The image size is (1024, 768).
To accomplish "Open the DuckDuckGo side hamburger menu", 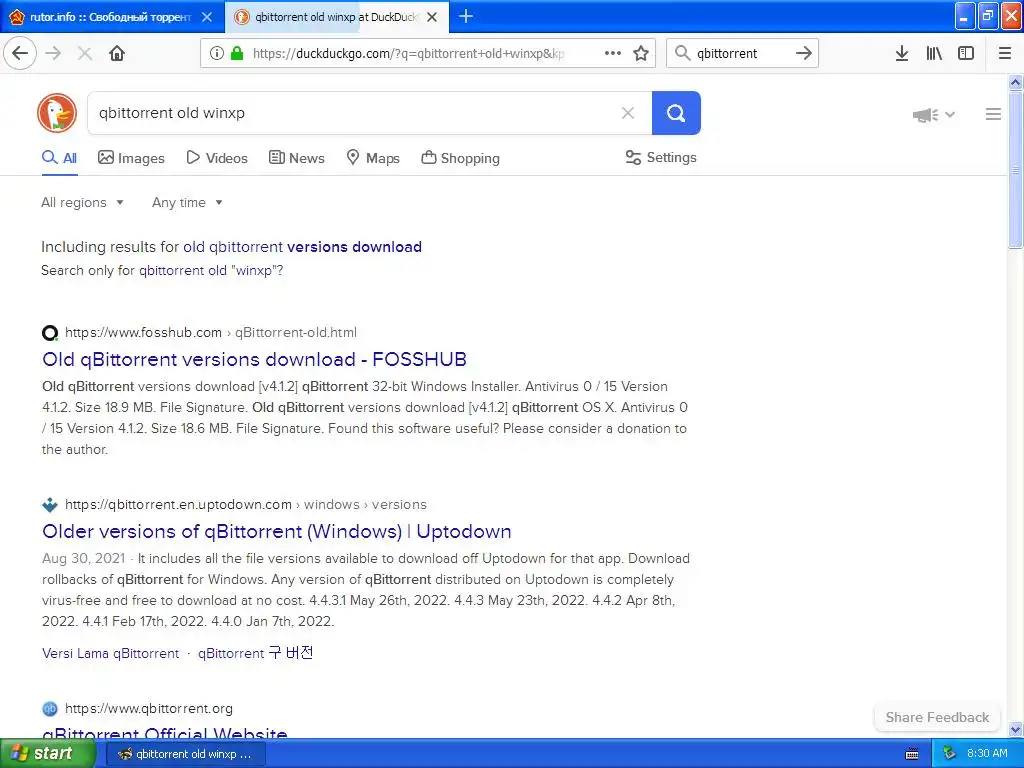I will [x=993, y=114].
